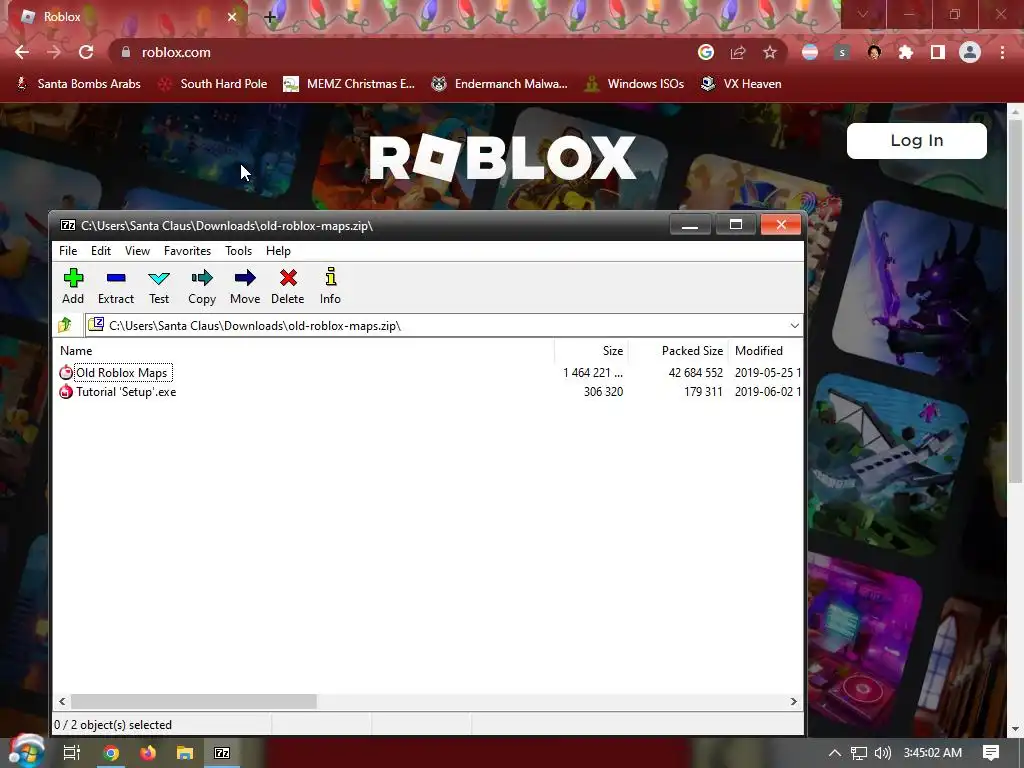1024x768 pixels.
Task: Open the Chrome profile avatar
Action: coord(970,52)
